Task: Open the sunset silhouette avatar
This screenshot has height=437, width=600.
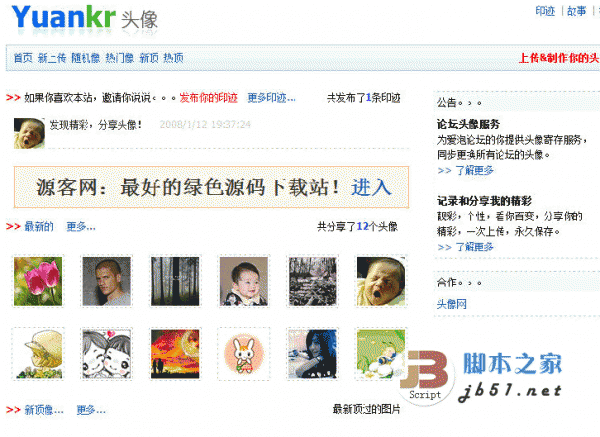Action: tap(175, 354)
